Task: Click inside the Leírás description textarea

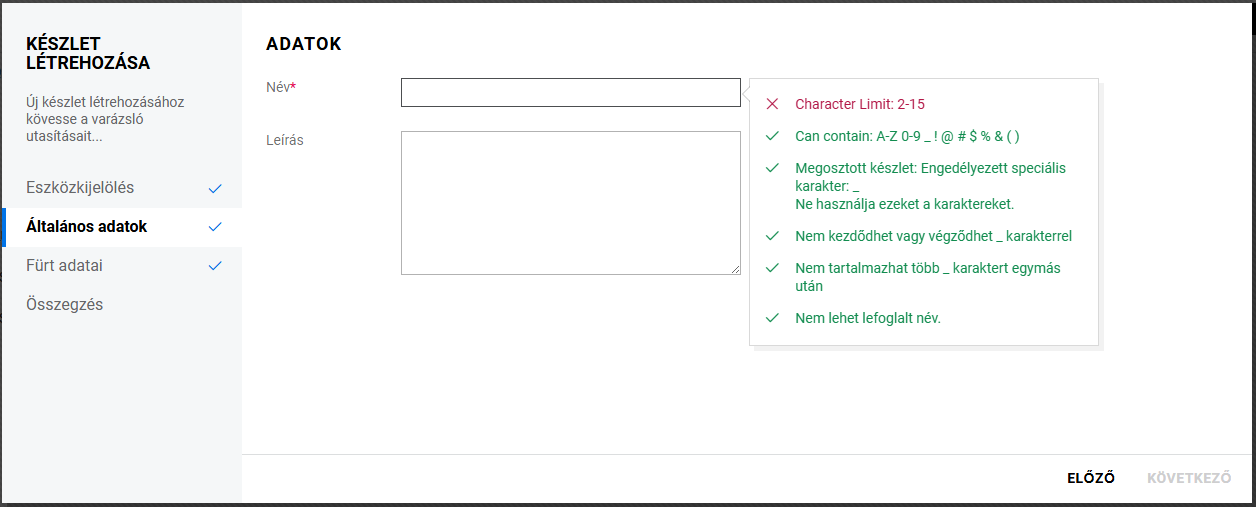Action: 570,202
